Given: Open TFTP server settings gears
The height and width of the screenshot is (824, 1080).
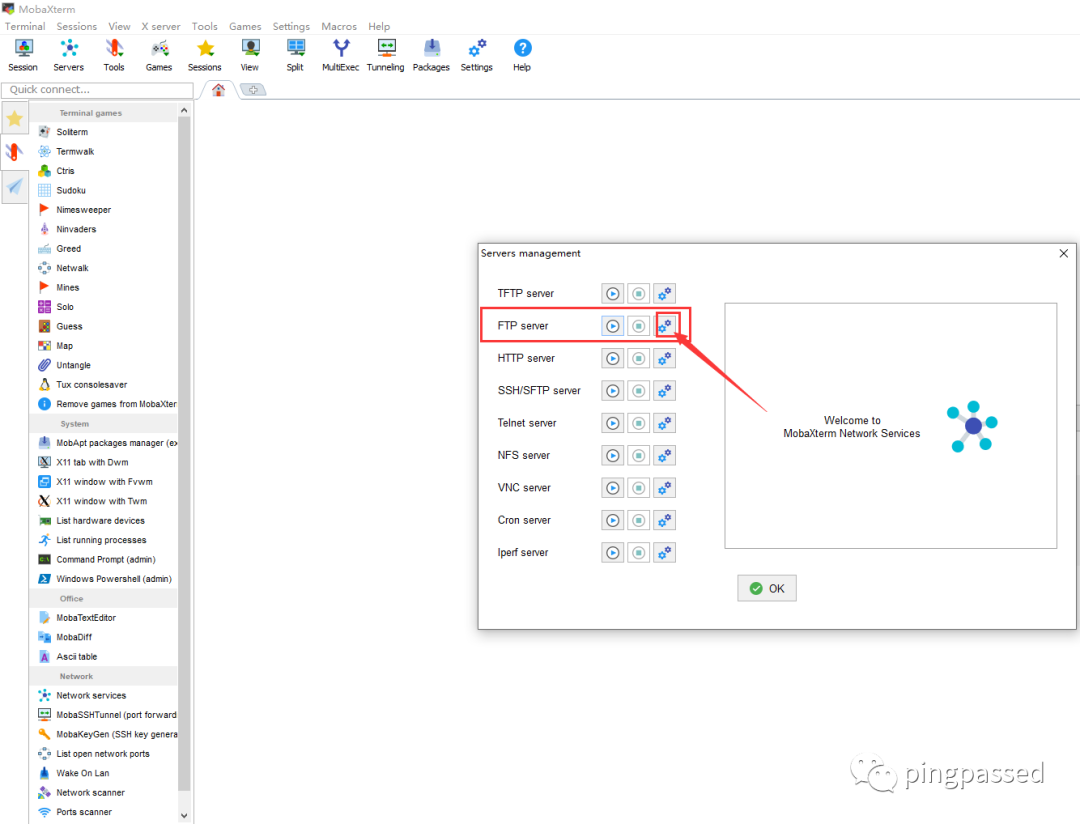Looking at the screenshot, I should (x=665, y=293).
